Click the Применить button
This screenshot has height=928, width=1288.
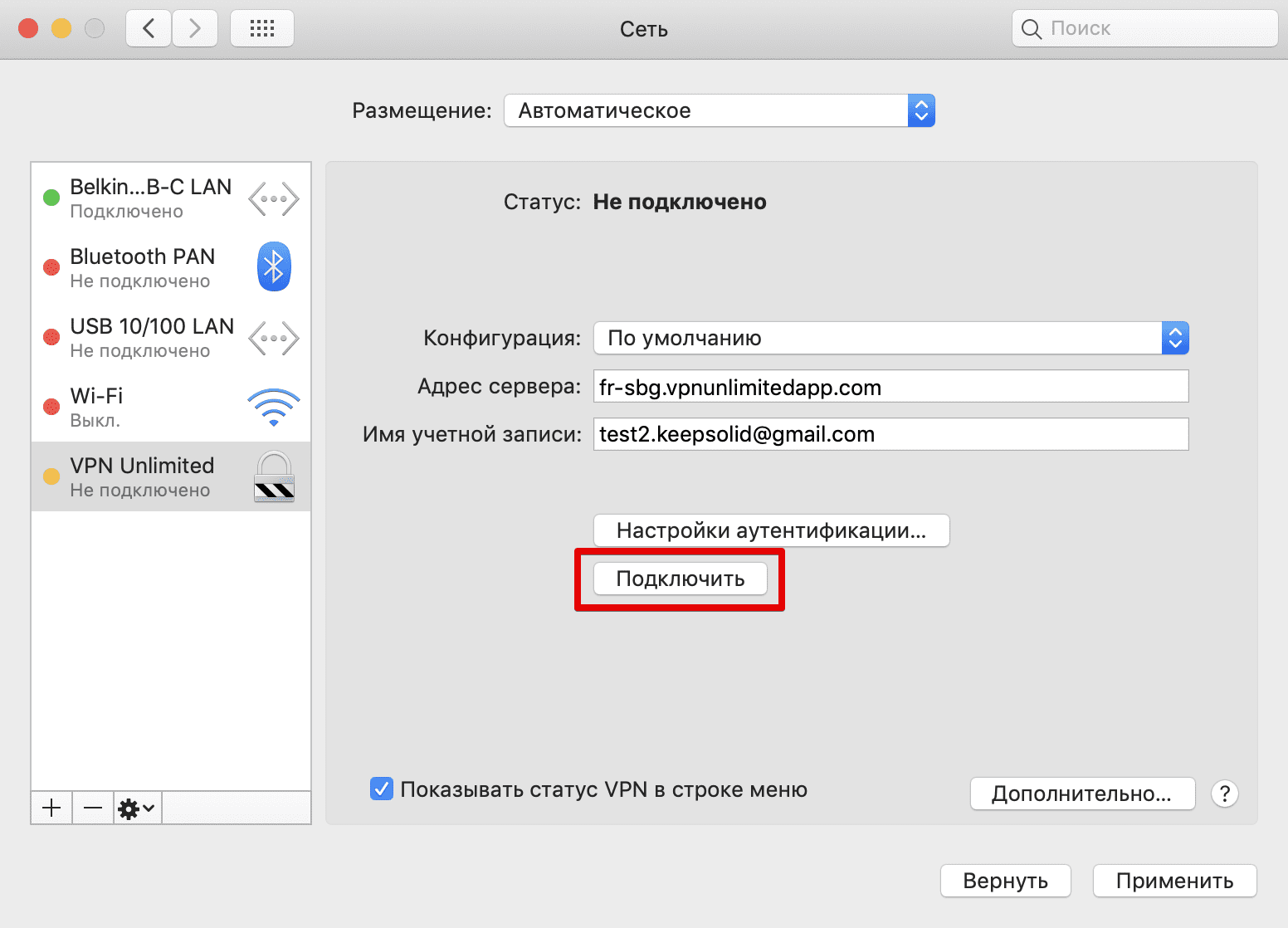click(1174, 881)
